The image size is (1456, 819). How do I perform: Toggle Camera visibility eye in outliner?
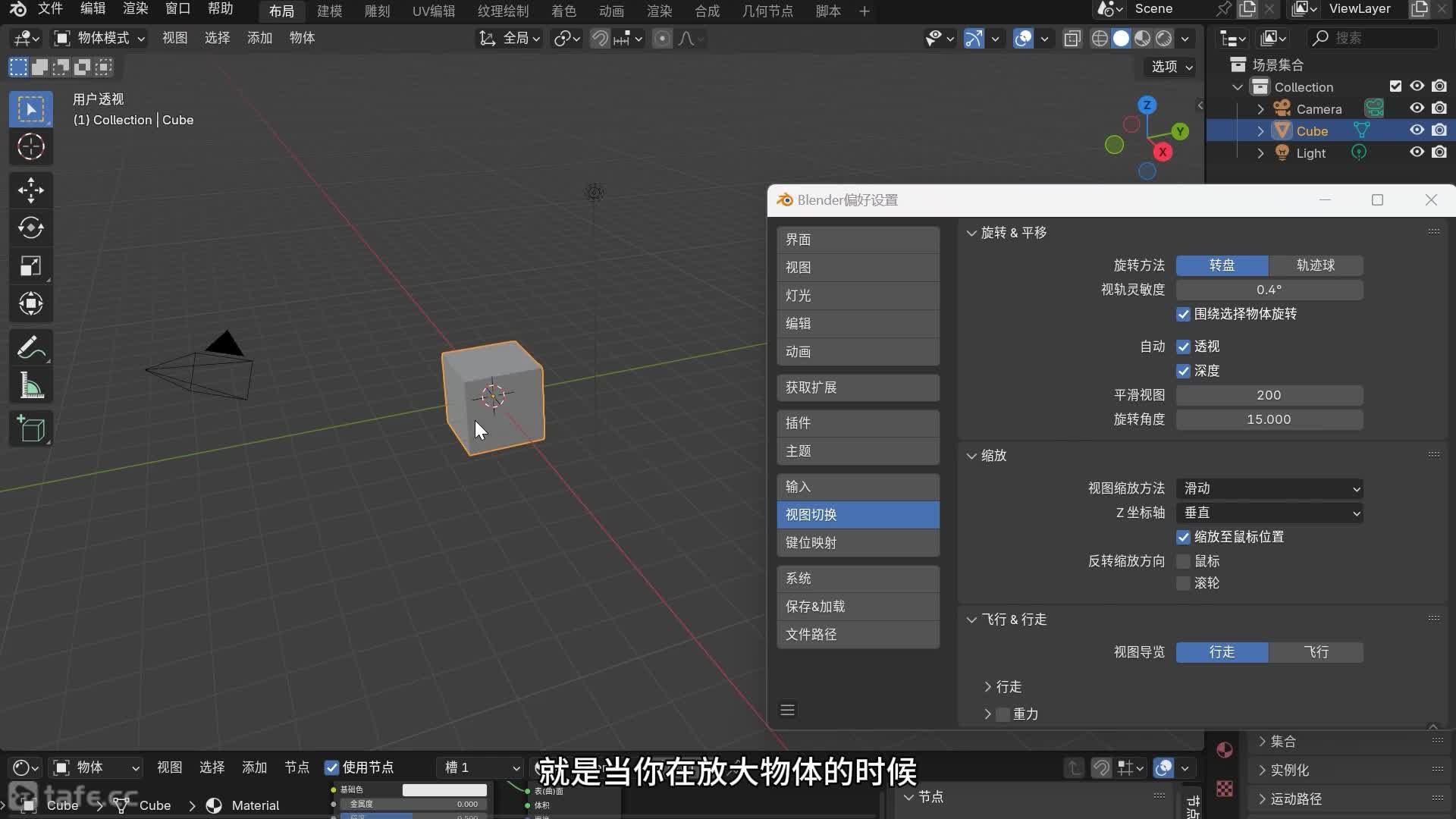1417,108
